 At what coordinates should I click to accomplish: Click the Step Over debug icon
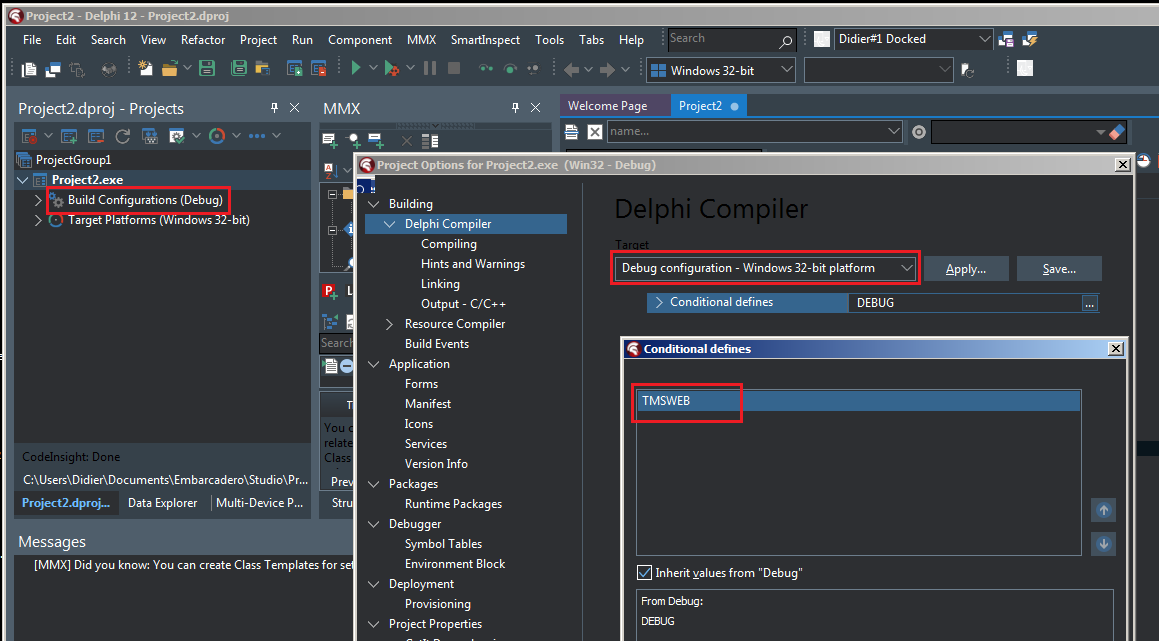[x=510, y=69]
